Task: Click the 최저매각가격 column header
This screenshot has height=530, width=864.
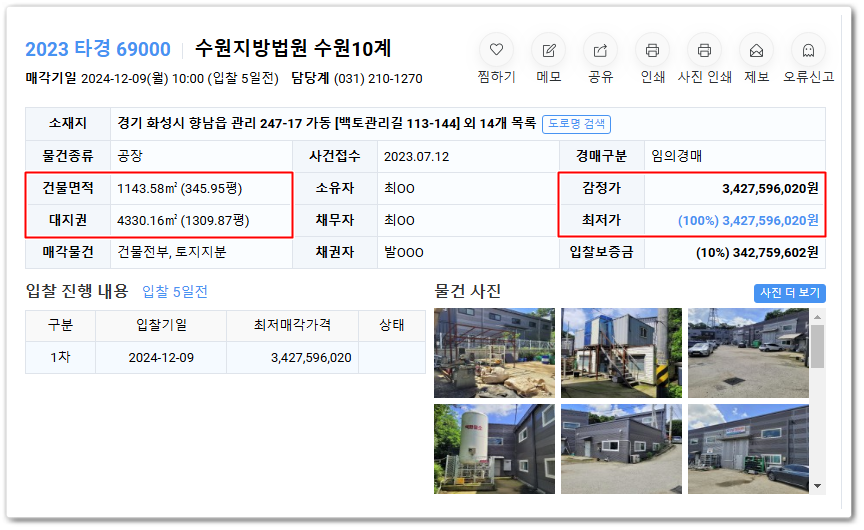Action: click(293, 326)
